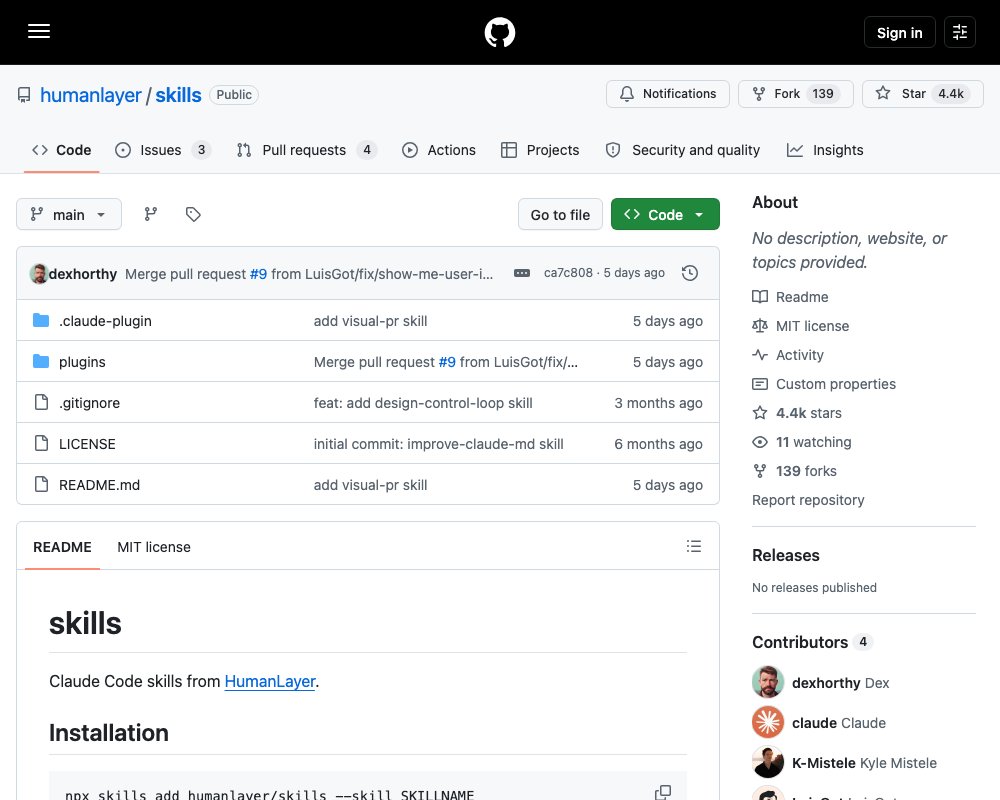Click the Notifications bell button
The height and width of the screenshot is (800, 1000).
(x=668, y=94)
